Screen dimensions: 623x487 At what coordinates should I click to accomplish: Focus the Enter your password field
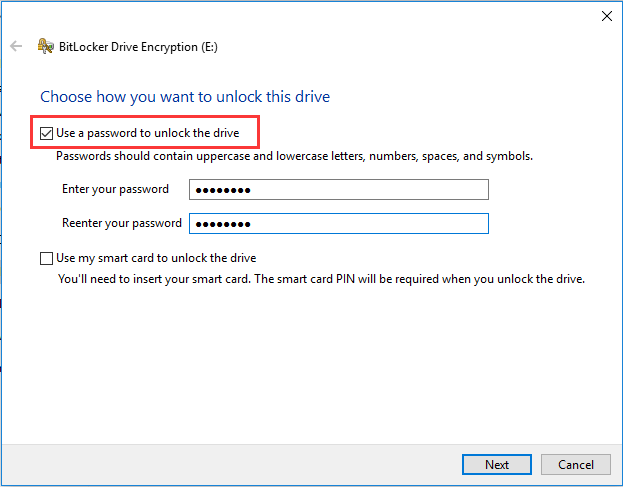(x=338, y=190)
